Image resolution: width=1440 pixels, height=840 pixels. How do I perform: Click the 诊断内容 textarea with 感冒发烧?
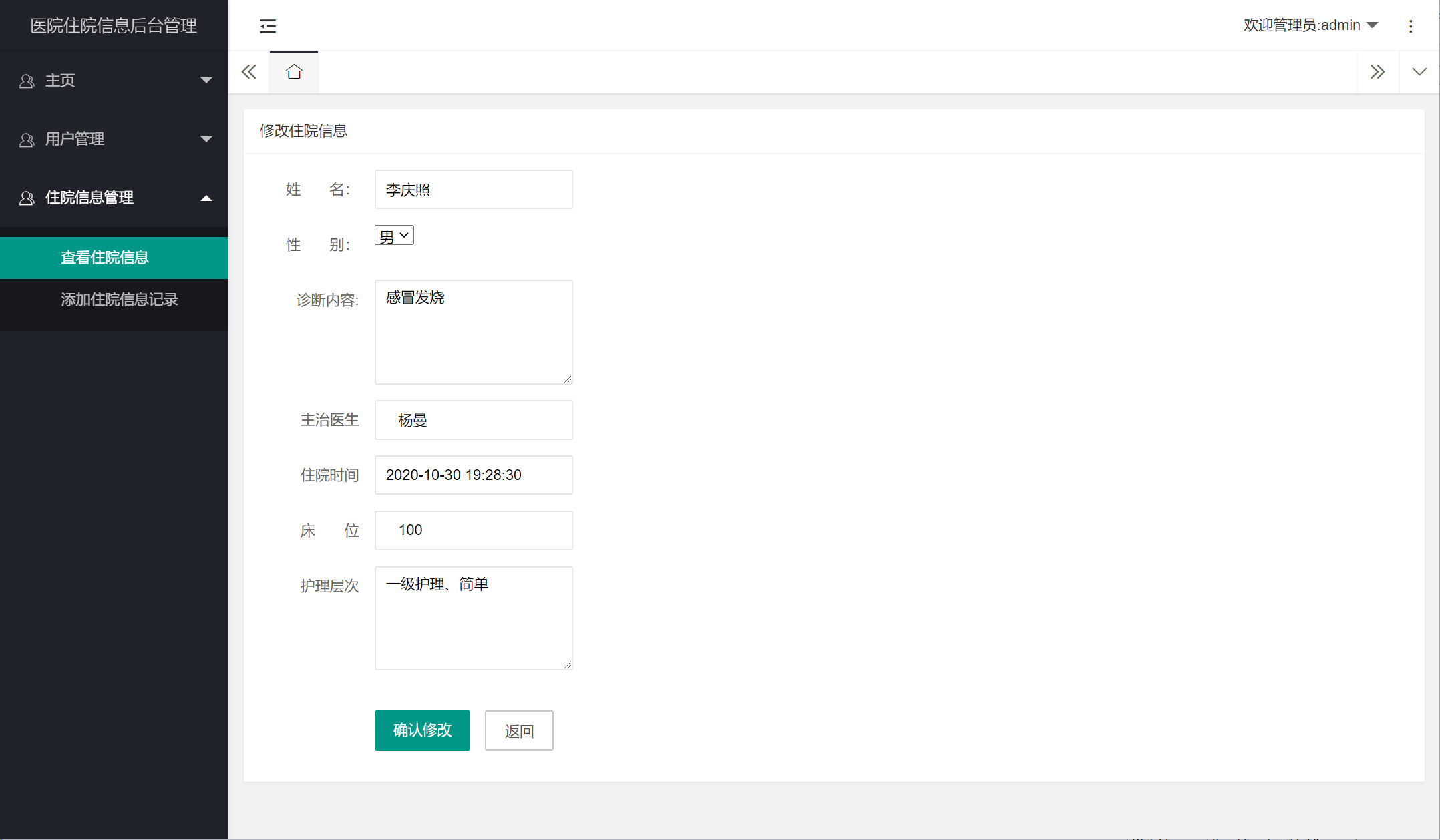(474, 333)
